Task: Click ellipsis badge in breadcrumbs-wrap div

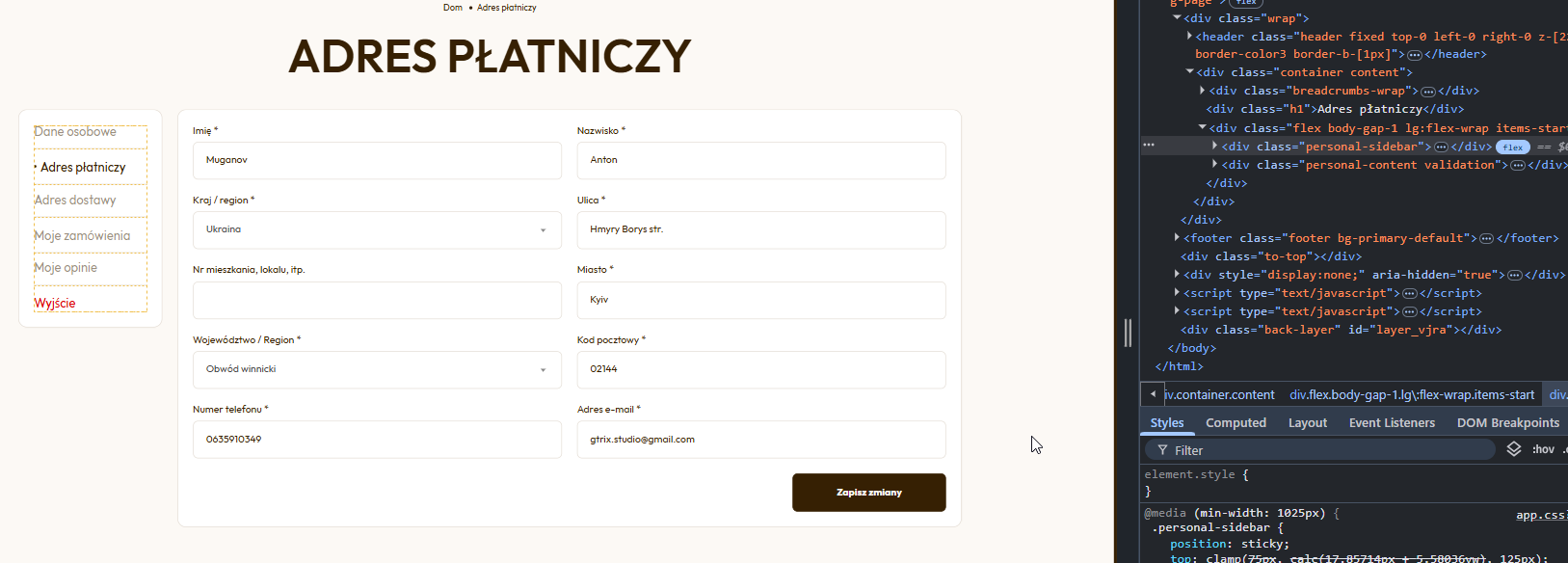Action: point(1428,92)
